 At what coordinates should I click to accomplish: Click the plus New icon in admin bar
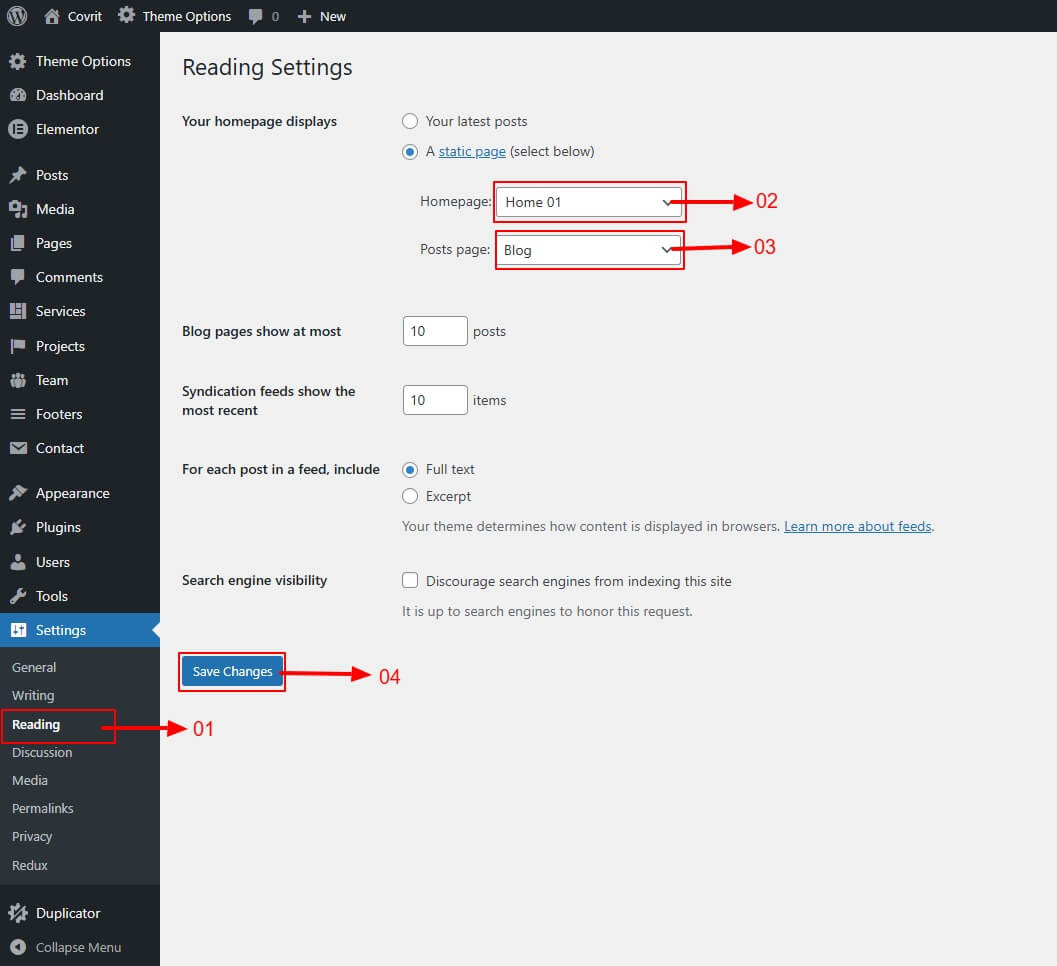[305, 16]
